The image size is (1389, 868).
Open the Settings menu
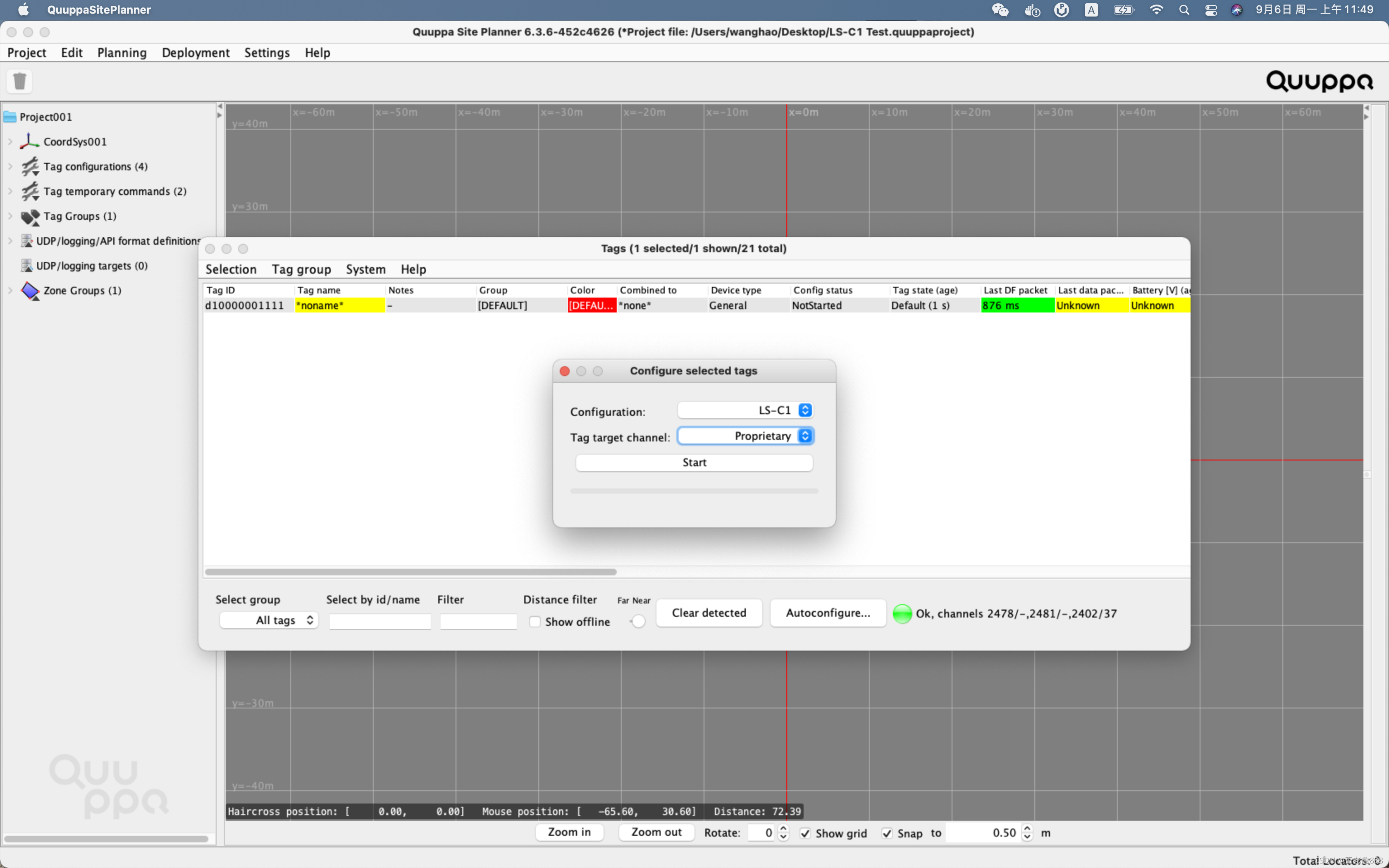(x=267, y=53)
